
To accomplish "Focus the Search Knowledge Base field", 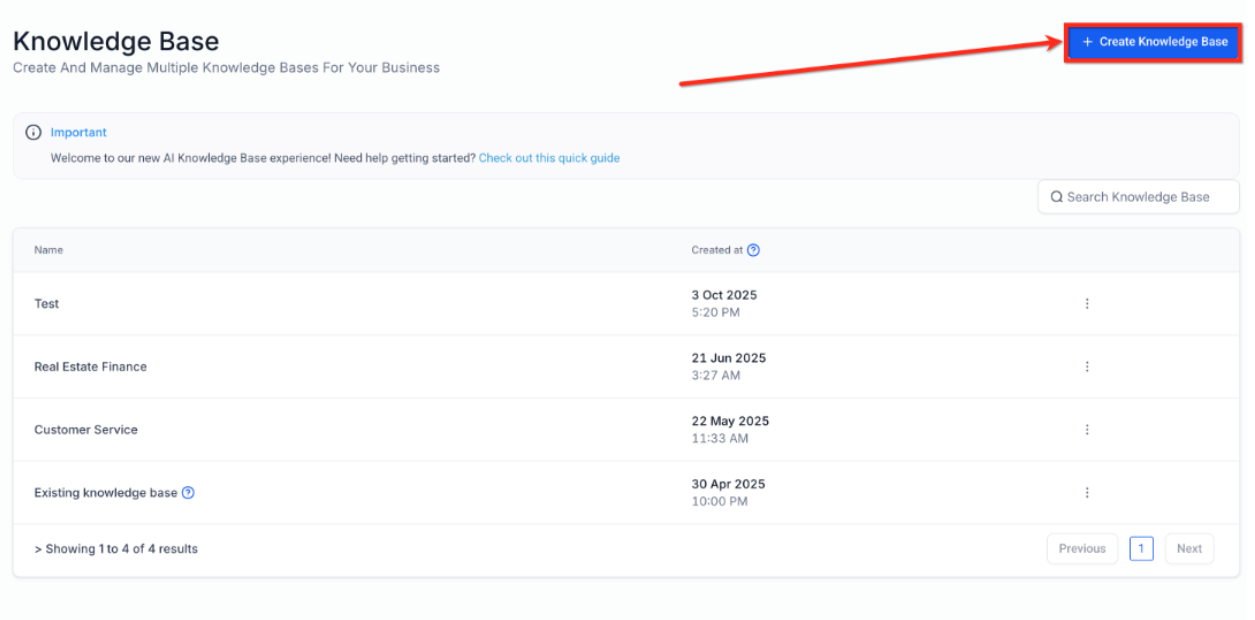I will (1145, 197).
